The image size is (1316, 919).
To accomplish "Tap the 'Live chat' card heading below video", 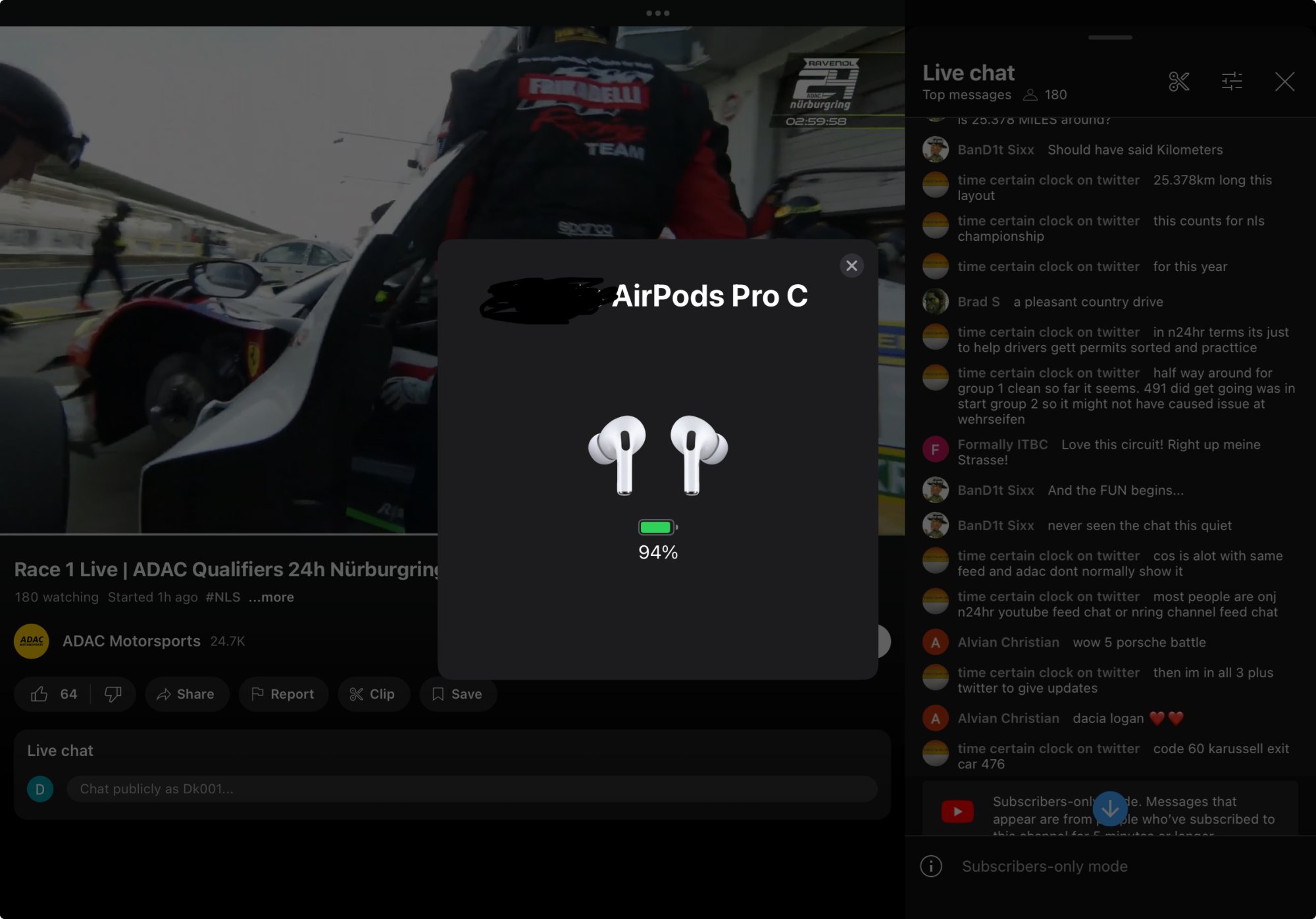I will (x=60, y=751).
